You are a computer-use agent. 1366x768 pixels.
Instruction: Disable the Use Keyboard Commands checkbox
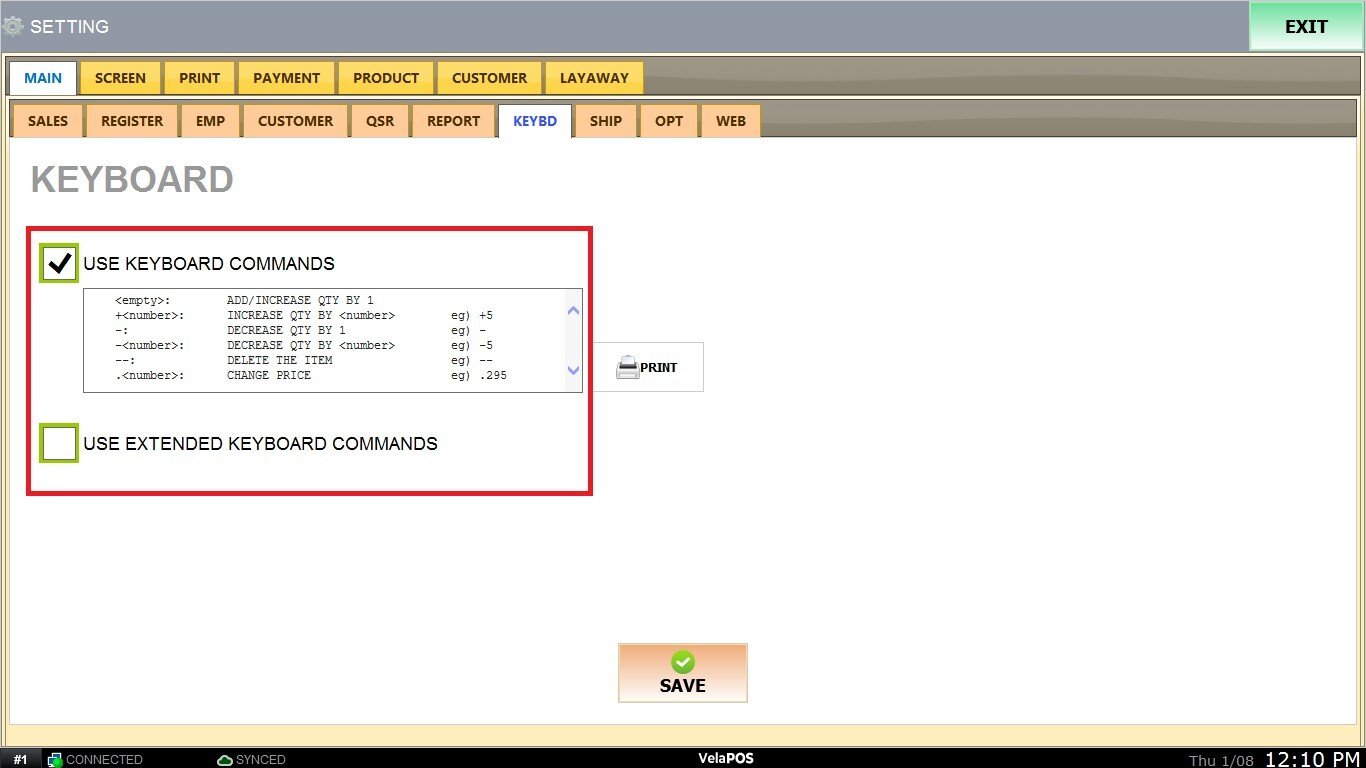point(59,263)
